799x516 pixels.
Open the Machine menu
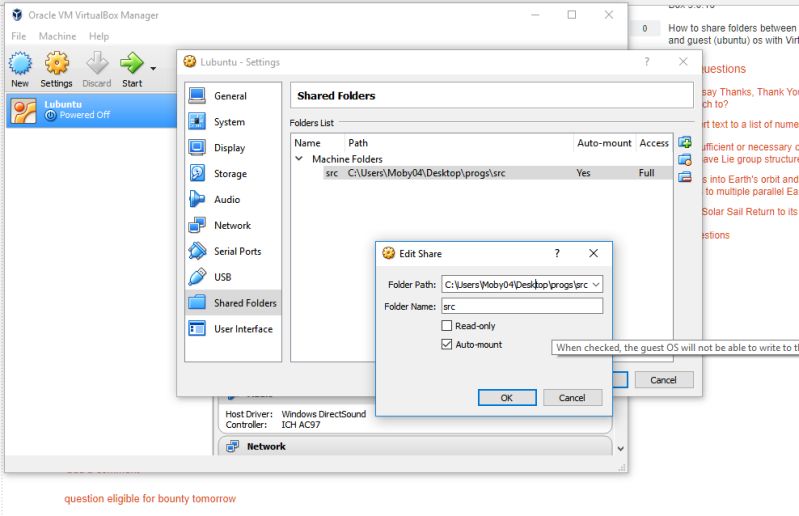coord(58,36)
